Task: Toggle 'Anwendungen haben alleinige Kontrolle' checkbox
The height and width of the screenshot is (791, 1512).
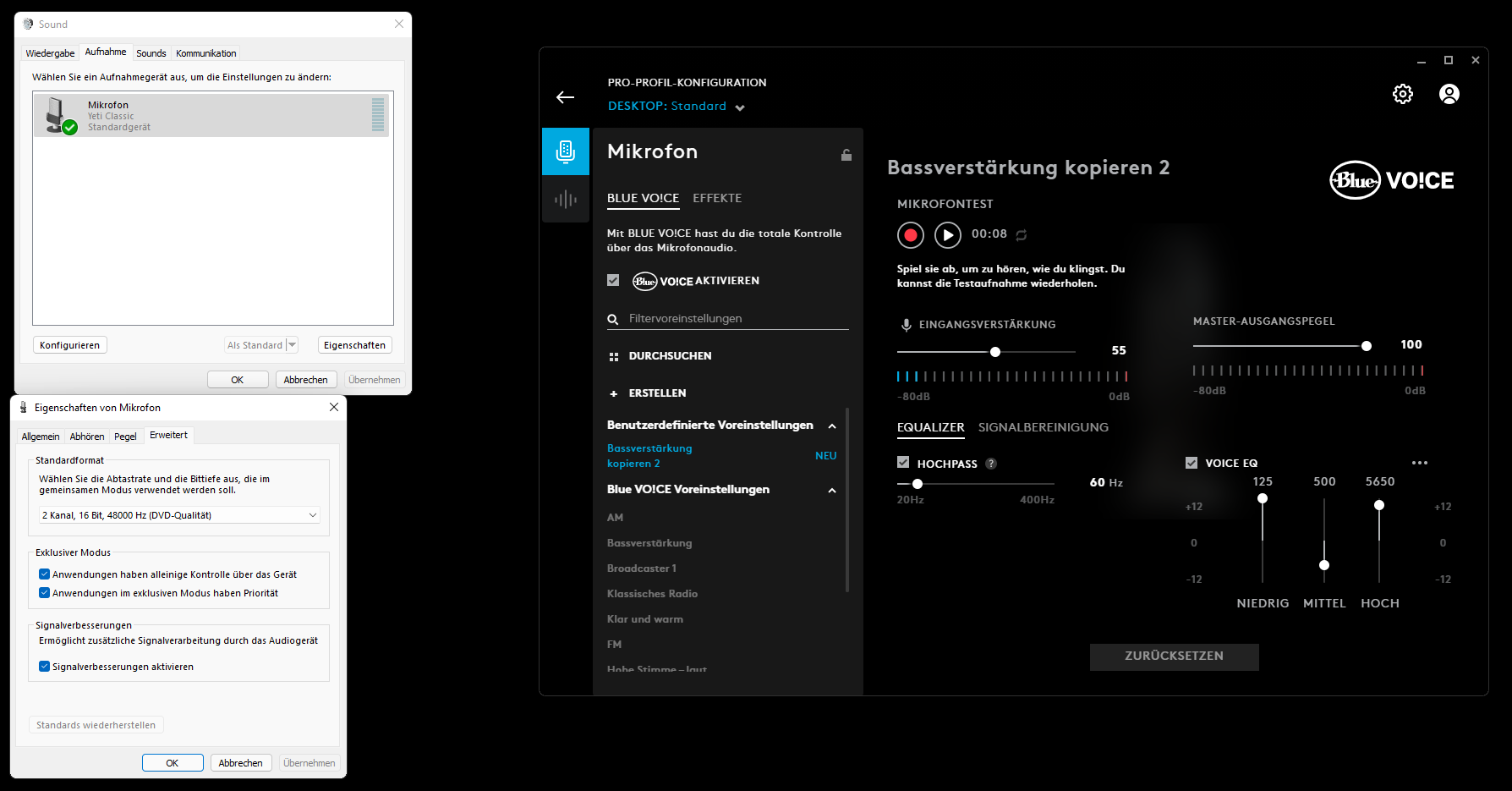Action: [x=44, y=574]
